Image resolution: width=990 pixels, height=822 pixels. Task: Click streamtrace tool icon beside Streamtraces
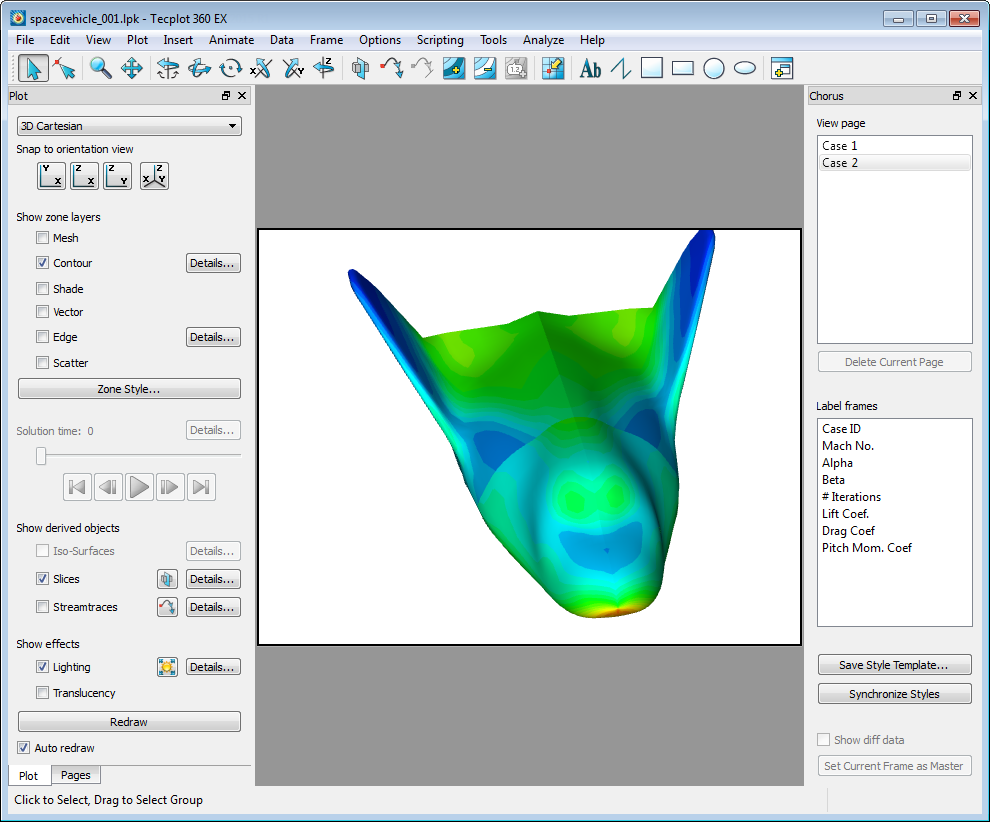[167, 607]
